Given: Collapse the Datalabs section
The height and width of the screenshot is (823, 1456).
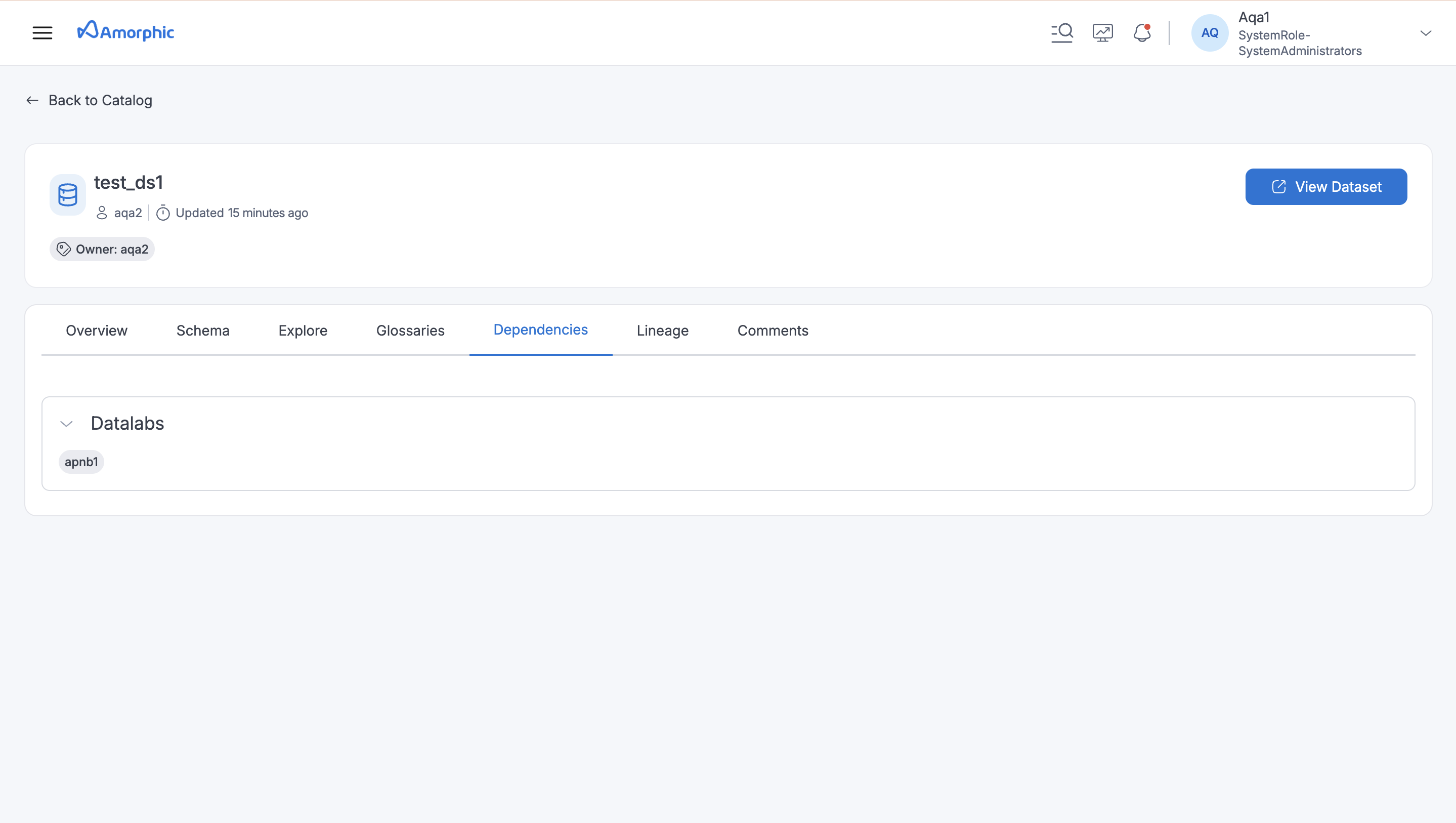Looking at the screenshot, I should (x=66, y=423).
